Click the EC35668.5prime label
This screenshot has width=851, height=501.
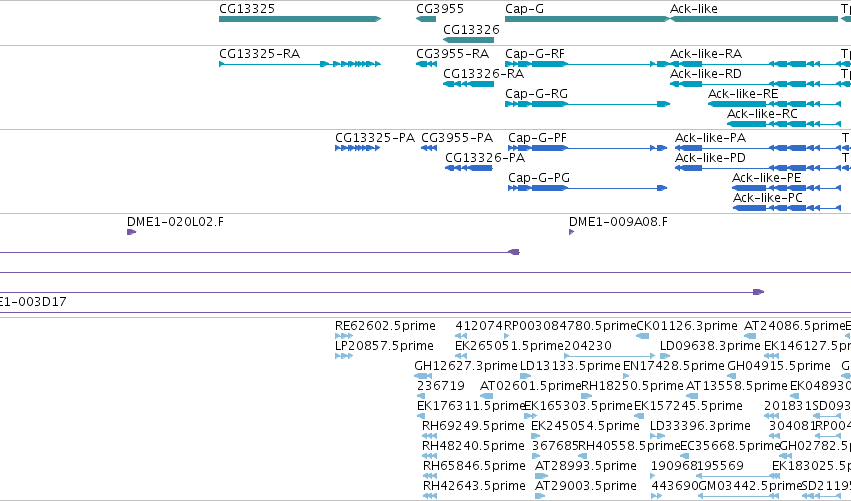(730, 446)
